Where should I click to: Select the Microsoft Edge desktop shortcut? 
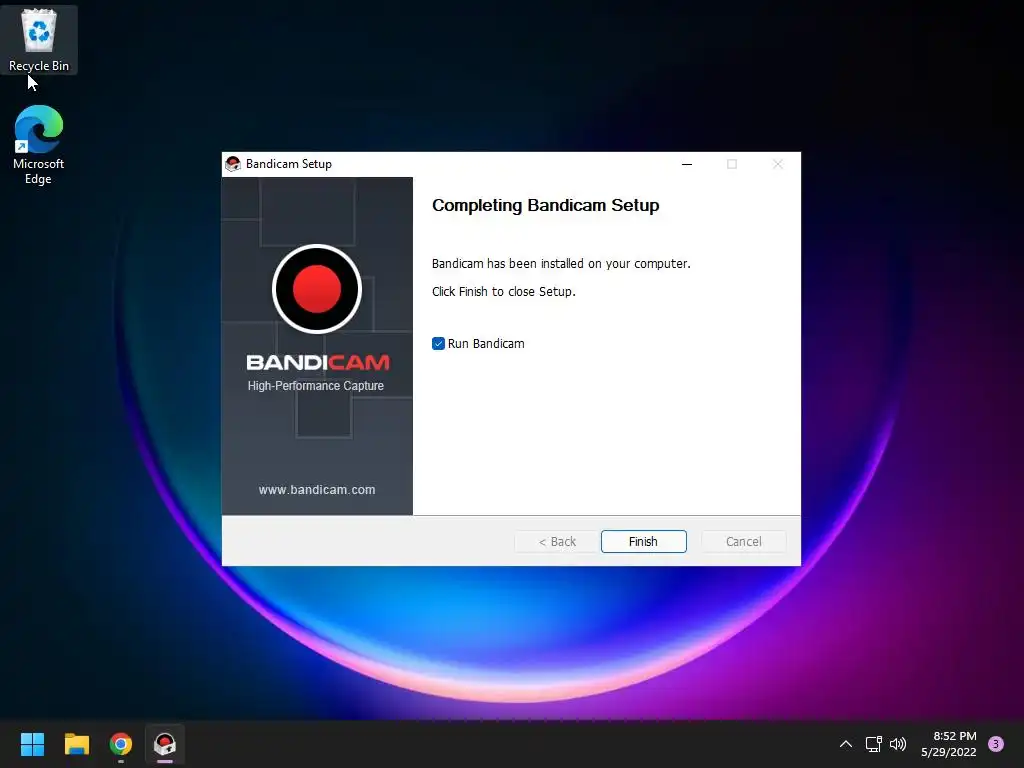(x=39, y=145)
